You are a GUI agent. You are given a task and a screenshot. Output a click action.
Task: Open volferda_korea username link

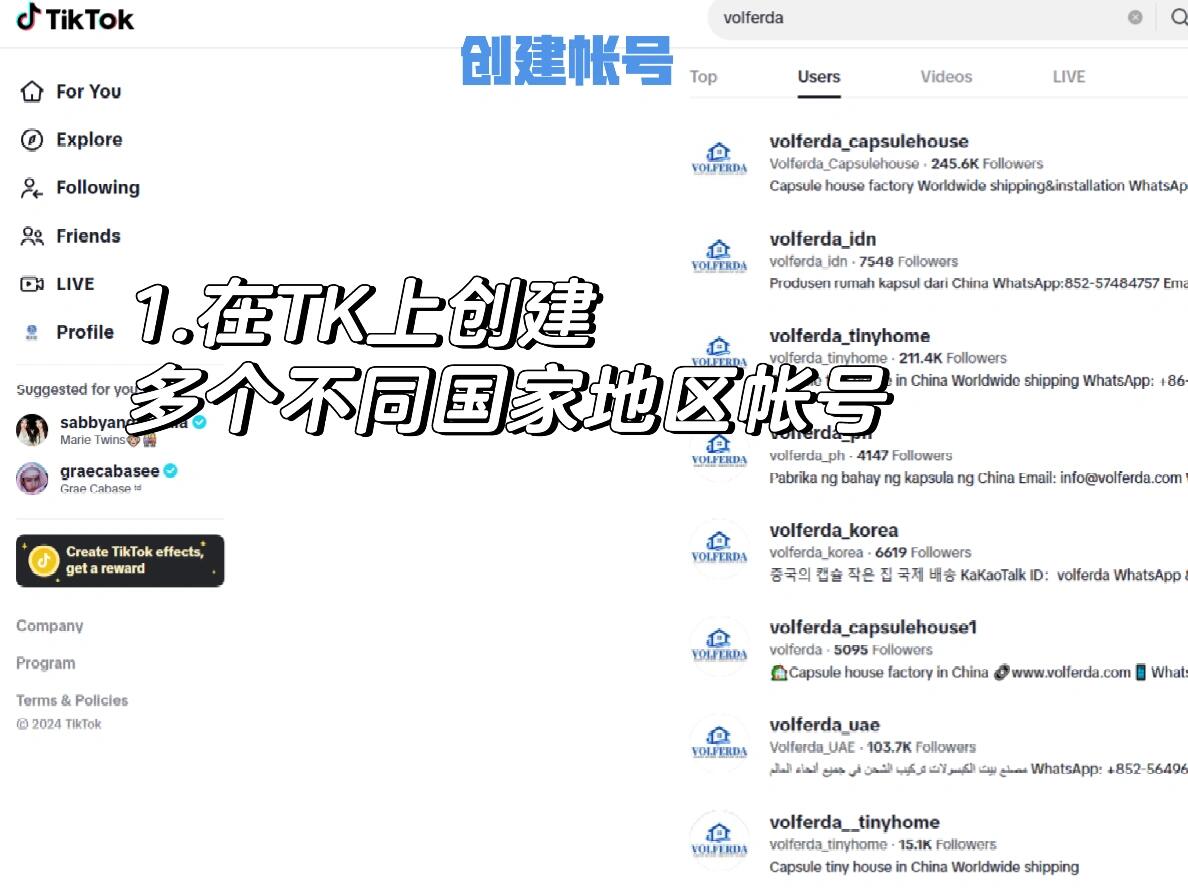(x=833, y=530)
